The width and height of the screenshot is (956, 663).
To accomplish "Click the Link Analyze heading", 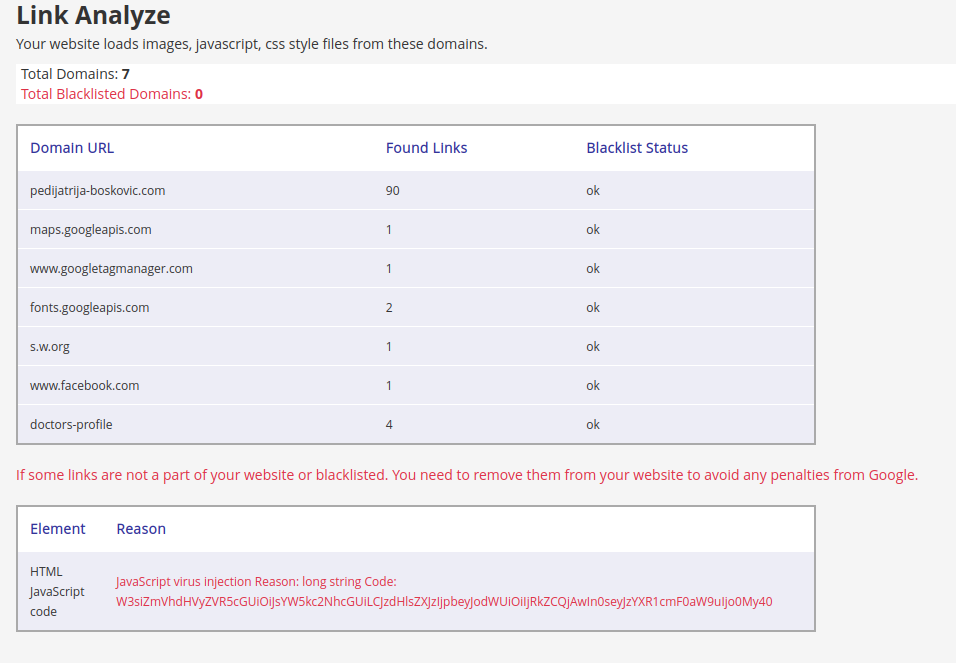I will coord(93,15).
